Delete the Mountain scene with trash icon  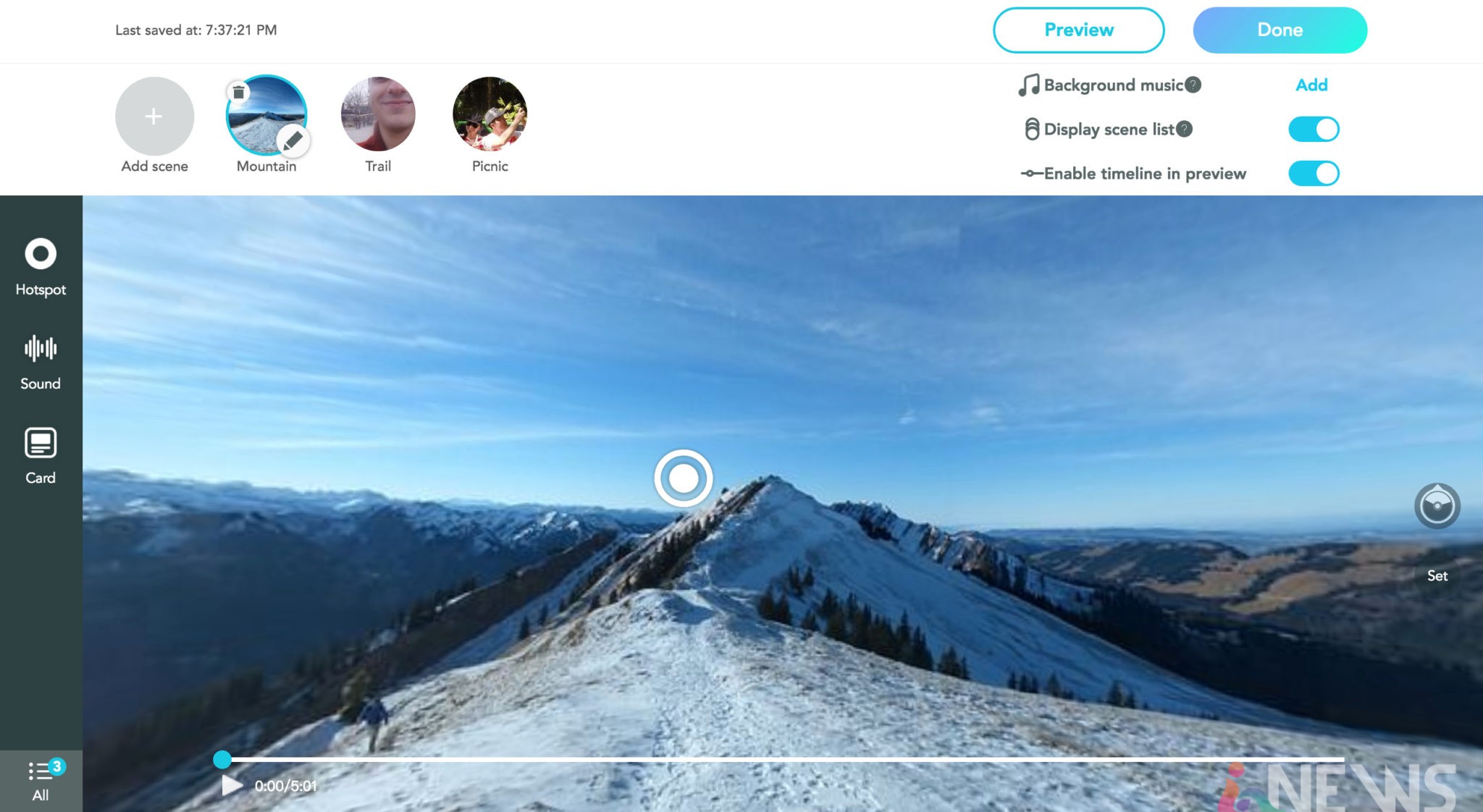[x=238, y=92]
